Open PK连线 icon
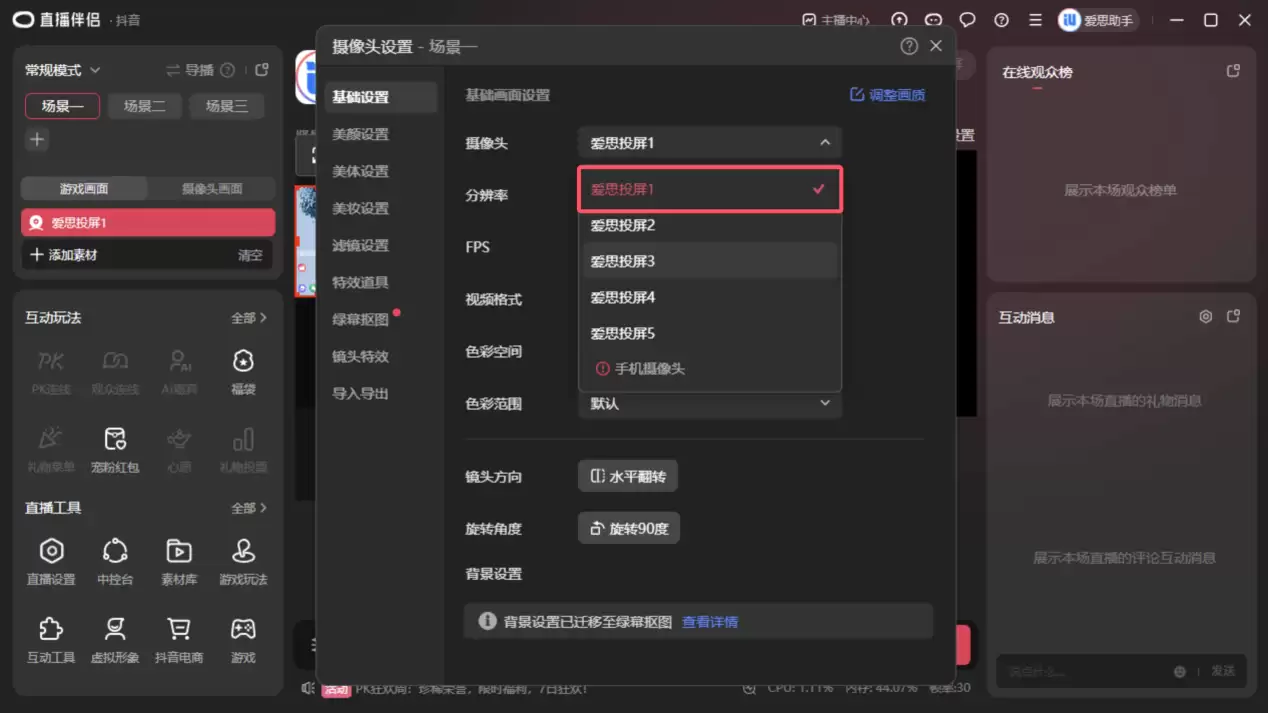Viewport: 1268px width, 713px height. click(x=51, y=369)
